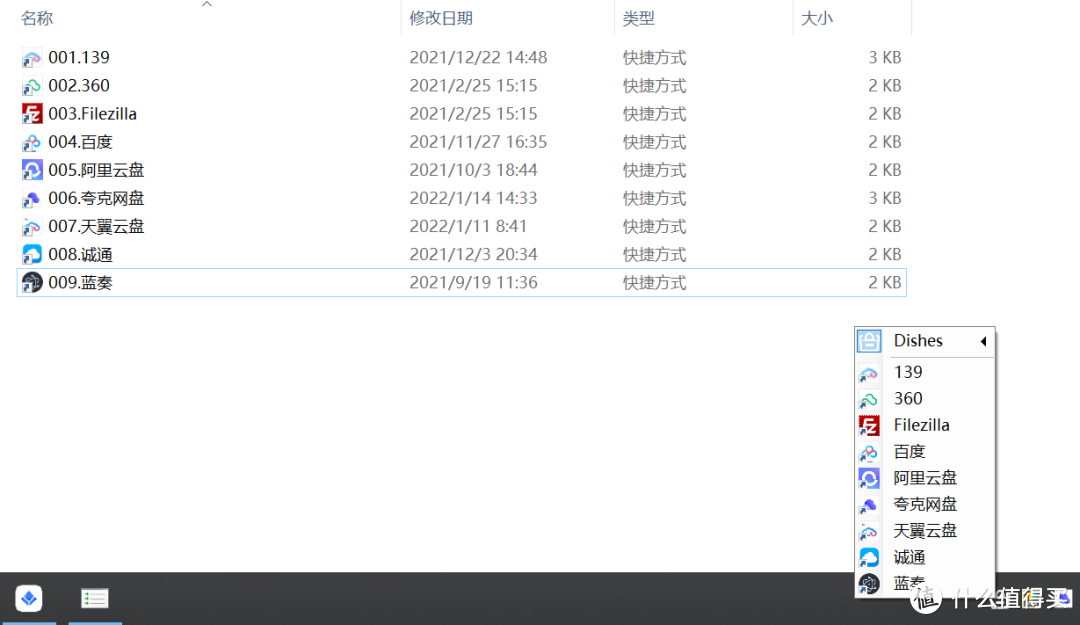Viewport: 1080px width, 625px height.
Task: Select file name 009.蓝奏
Action: pos(80,283)
